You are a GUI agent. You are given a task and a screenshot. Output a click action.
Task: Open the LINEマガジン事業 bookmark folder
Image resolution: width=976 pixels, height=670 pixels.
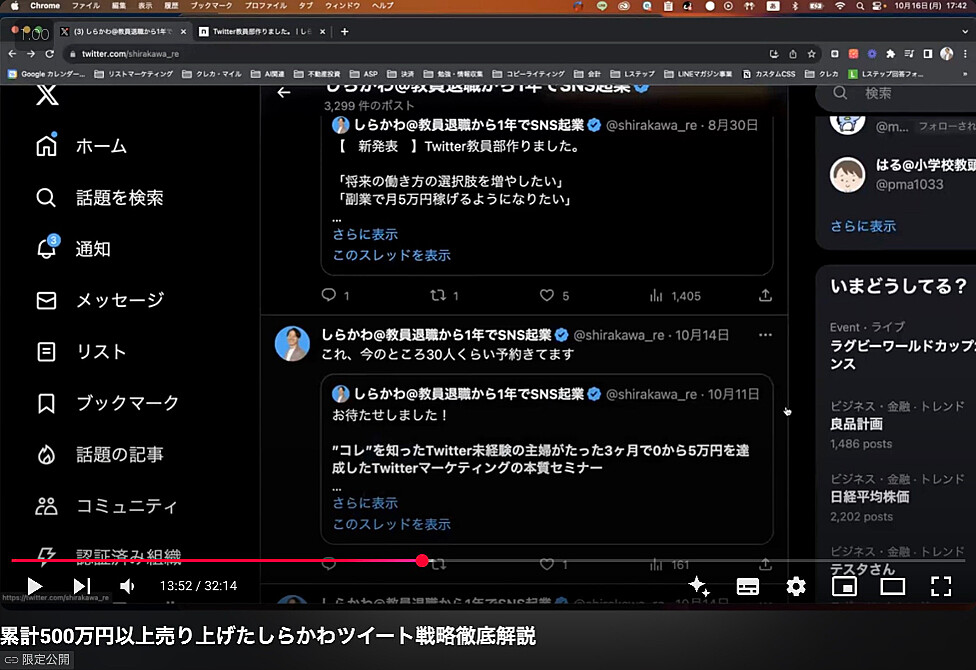698,74
